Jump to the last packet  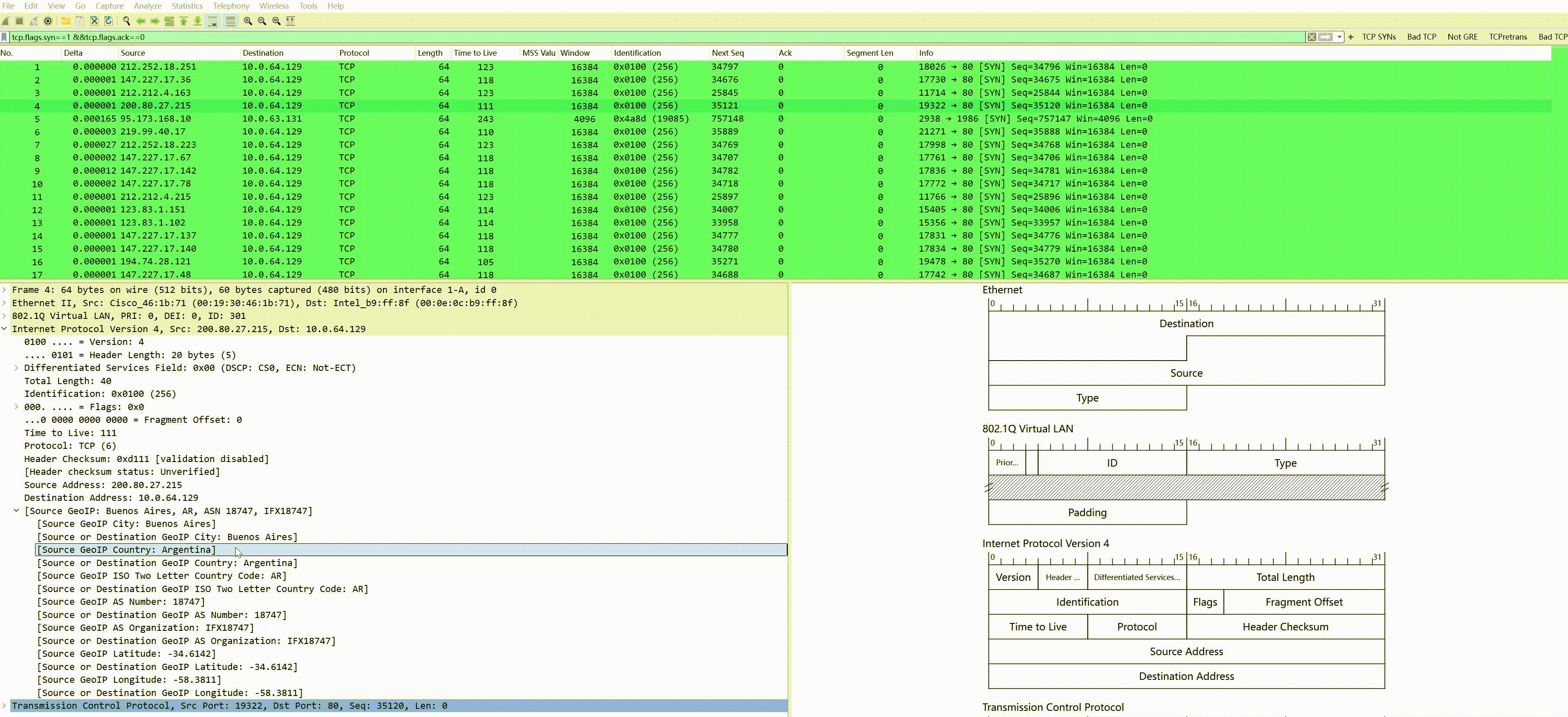coord(198,21)
